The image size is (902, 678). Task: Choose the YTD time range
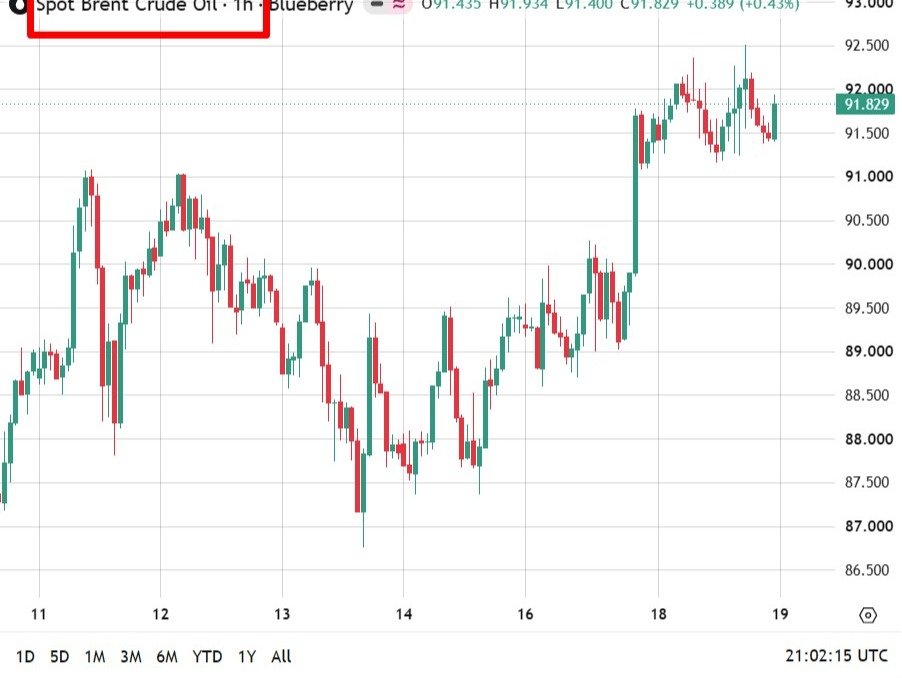coord(207,657)
